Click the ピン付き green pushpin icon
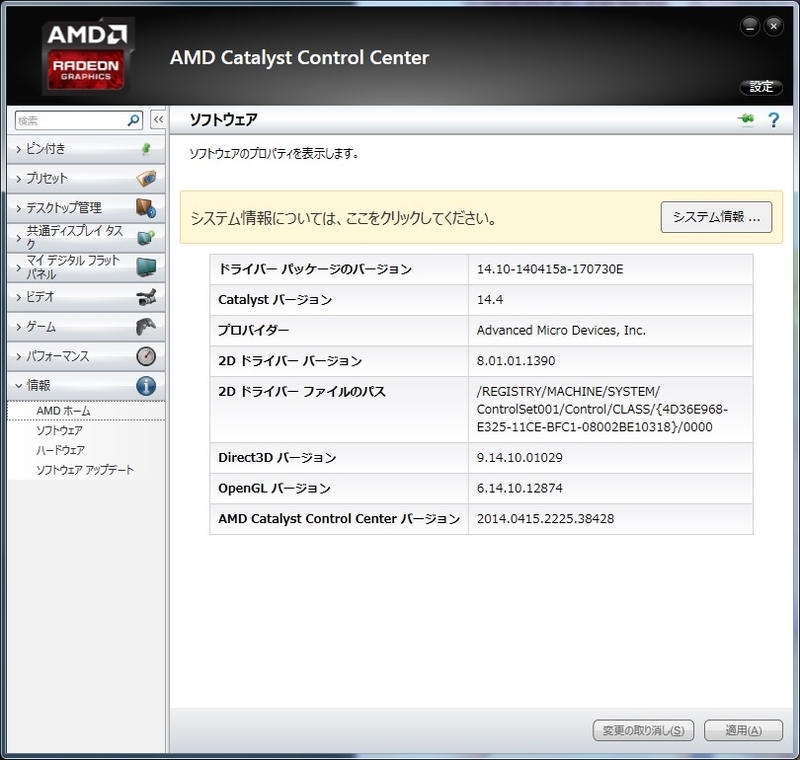The image size is (800, 760). (146, 149)
